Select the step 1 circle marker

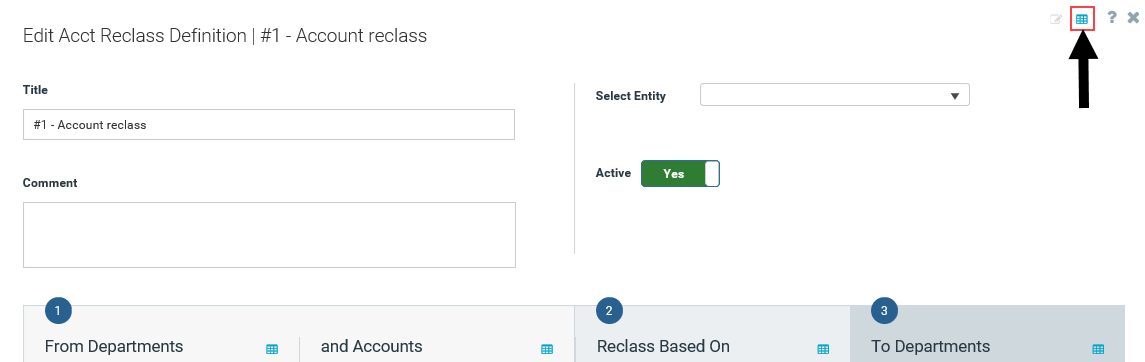pyautogui.click(x=58, y=310)
